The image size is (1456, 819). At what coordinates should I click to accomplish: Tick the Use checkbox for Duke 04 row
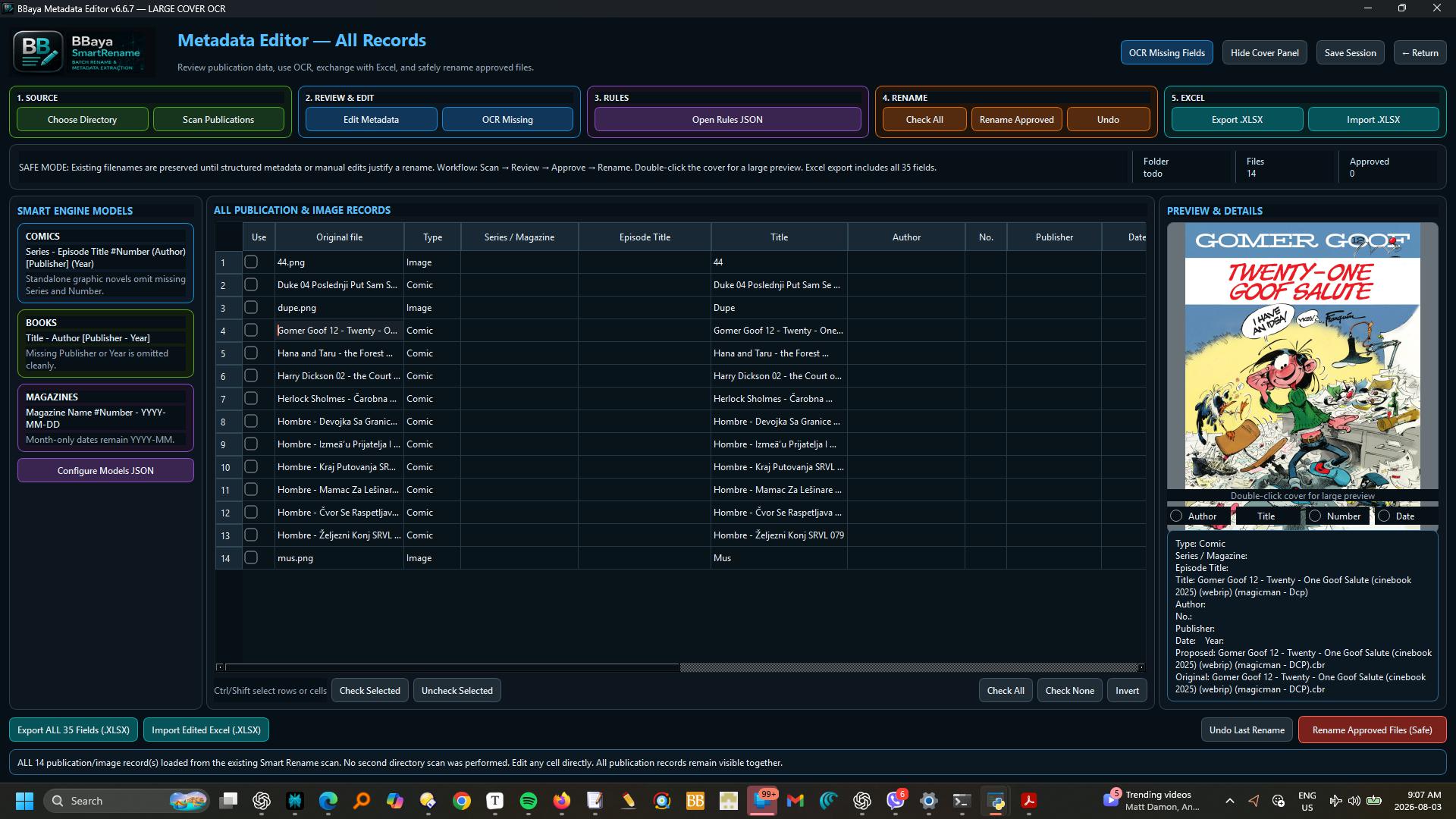pyautogui.click(x=251, y=284)
